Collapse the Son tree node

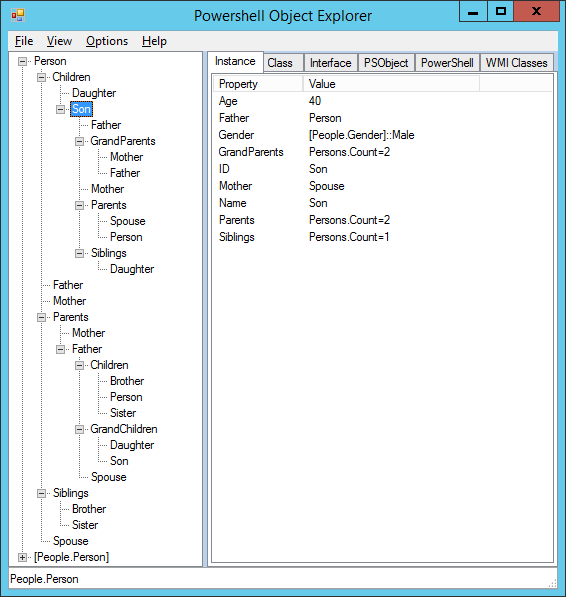coord(61,109)
